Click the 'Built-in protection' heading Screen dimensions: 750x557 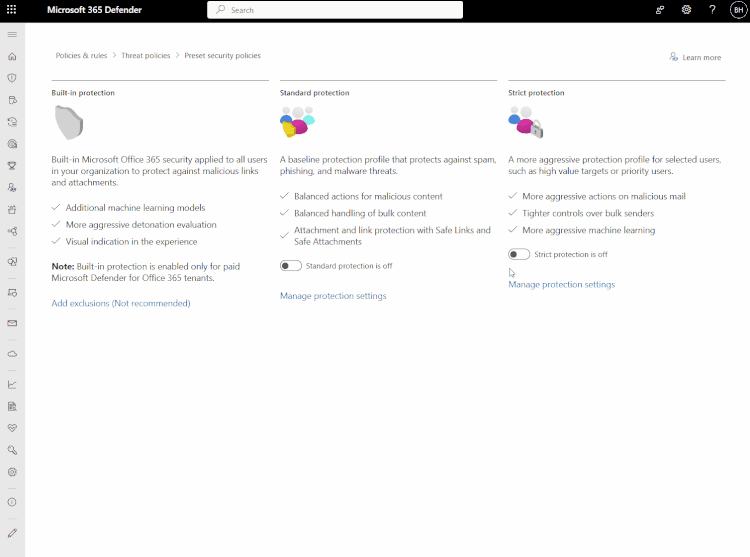(x=83, y=93)
